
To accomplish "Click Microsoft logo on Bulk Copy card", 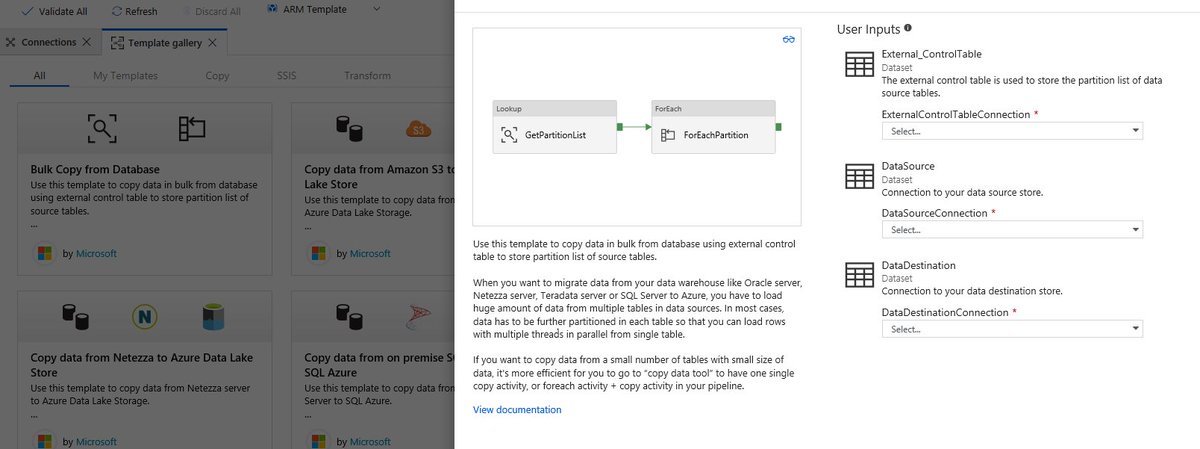I will pyautogui.click(x=44, y=253).
